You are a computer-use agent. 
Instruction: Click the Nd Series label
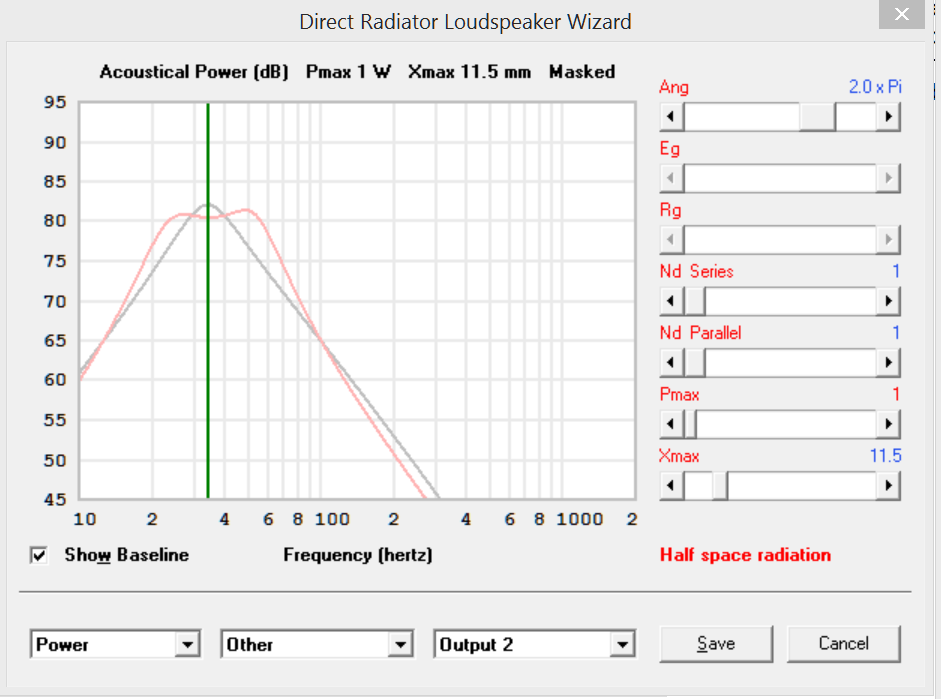pyautogui.click(x=697, y=271)
